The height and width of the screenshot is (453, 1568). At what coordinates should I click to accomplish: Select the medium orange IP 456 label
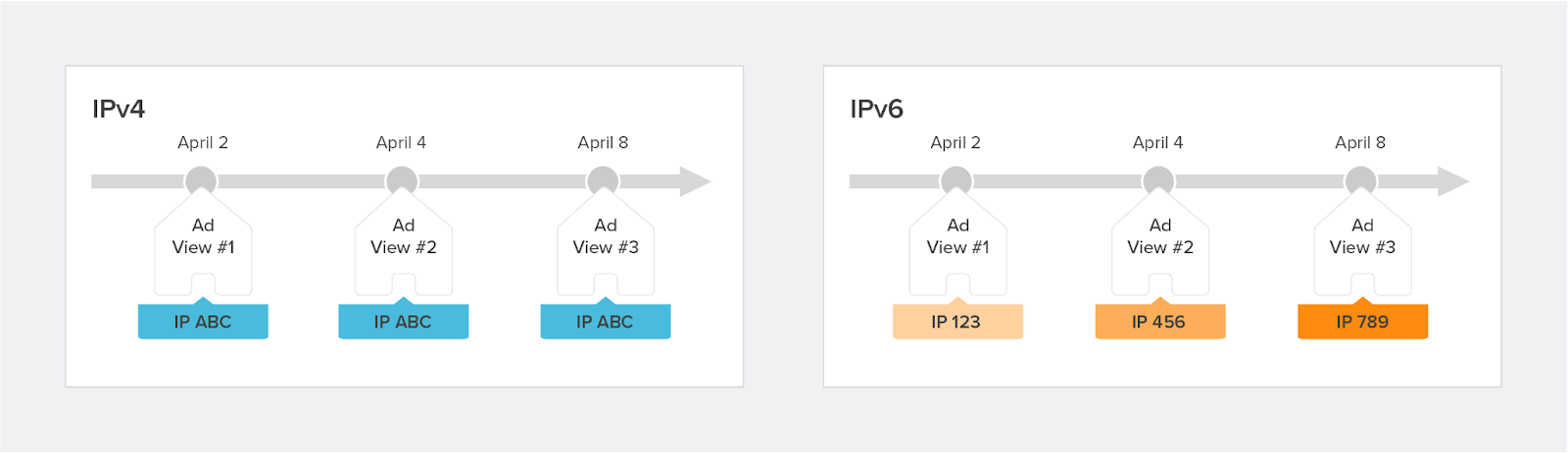pos(1160,321)
